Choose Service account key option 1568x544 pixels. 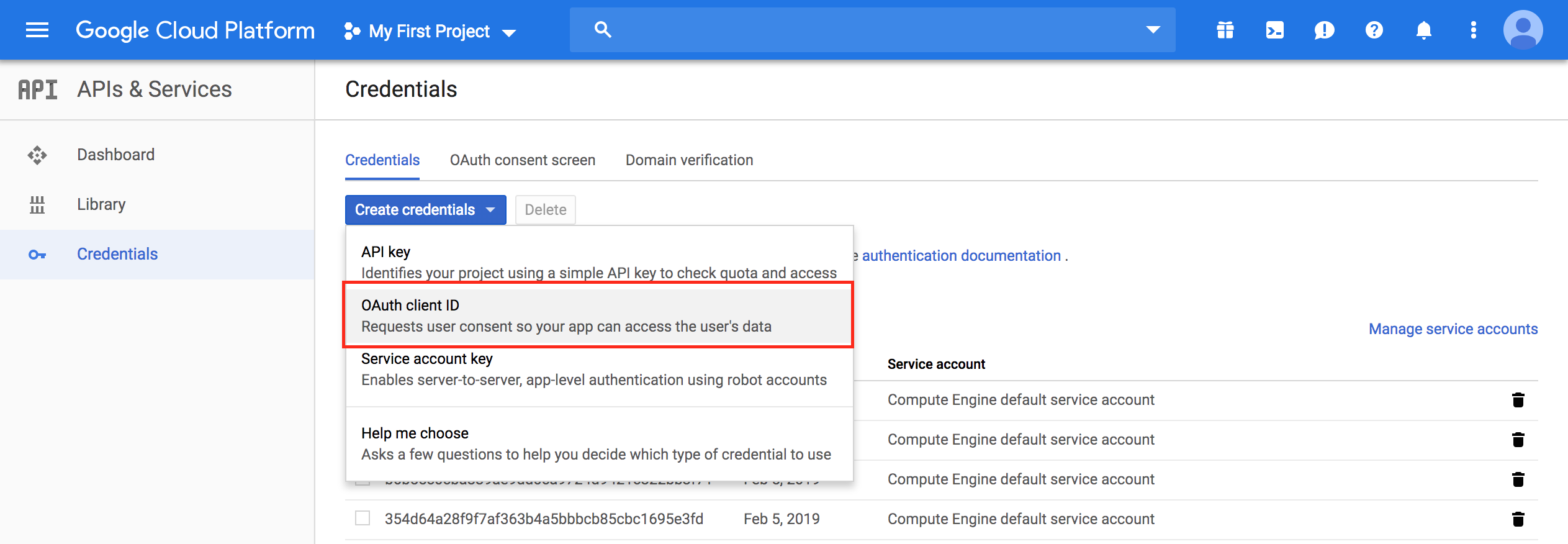click(x=600, y=369)
